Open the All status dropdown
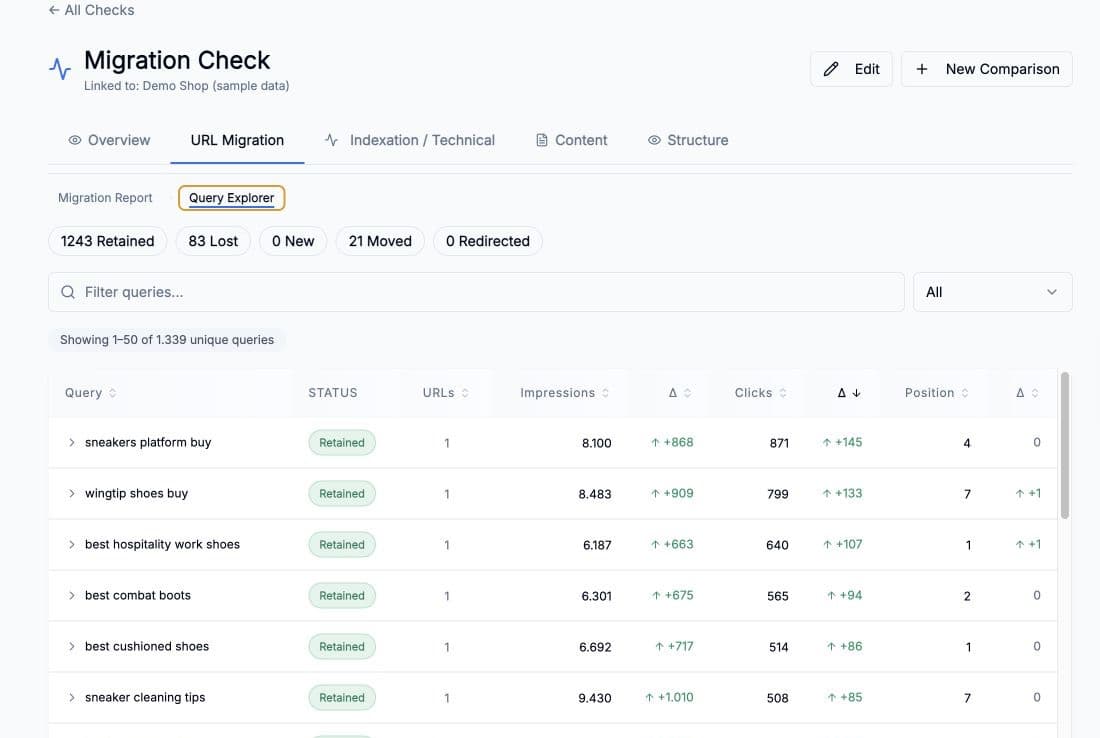Screen dimensions: 1100x738 tap(993, 292)
